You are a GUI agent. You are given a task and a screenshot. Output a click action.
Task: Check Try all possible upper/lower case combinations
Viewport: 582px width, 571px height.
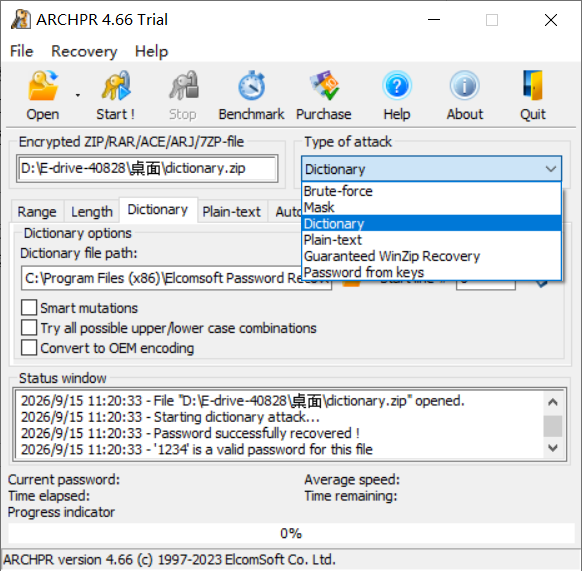tap(29, 328)
